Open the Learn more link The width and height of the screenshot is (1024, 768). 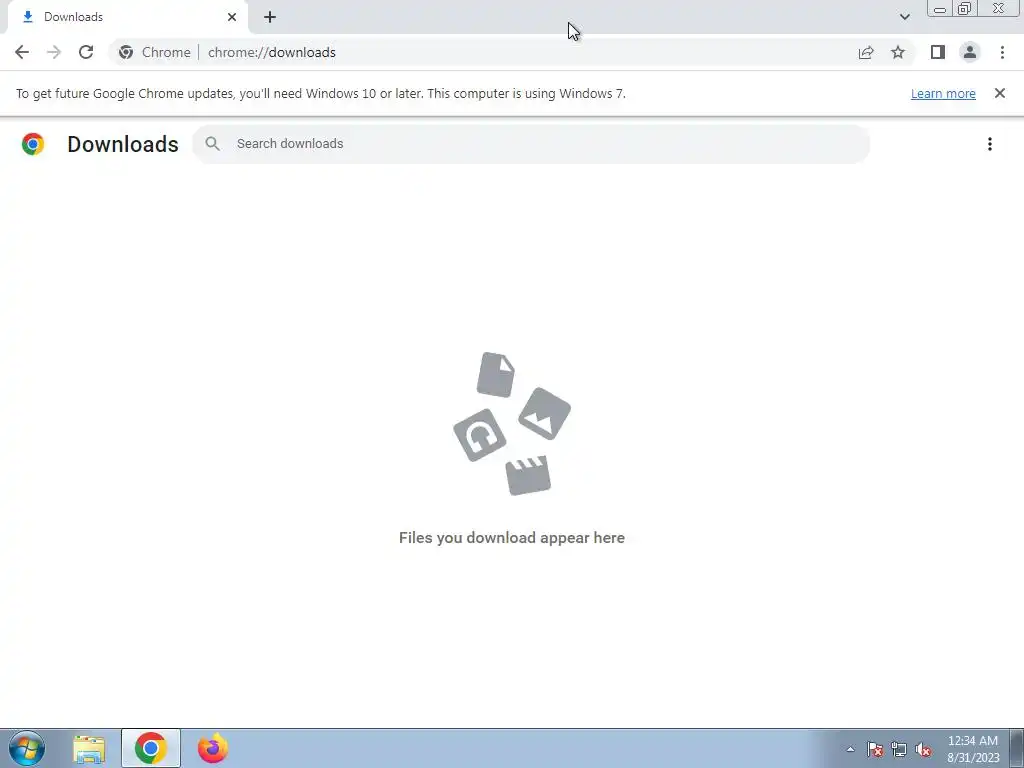[943, 93]
